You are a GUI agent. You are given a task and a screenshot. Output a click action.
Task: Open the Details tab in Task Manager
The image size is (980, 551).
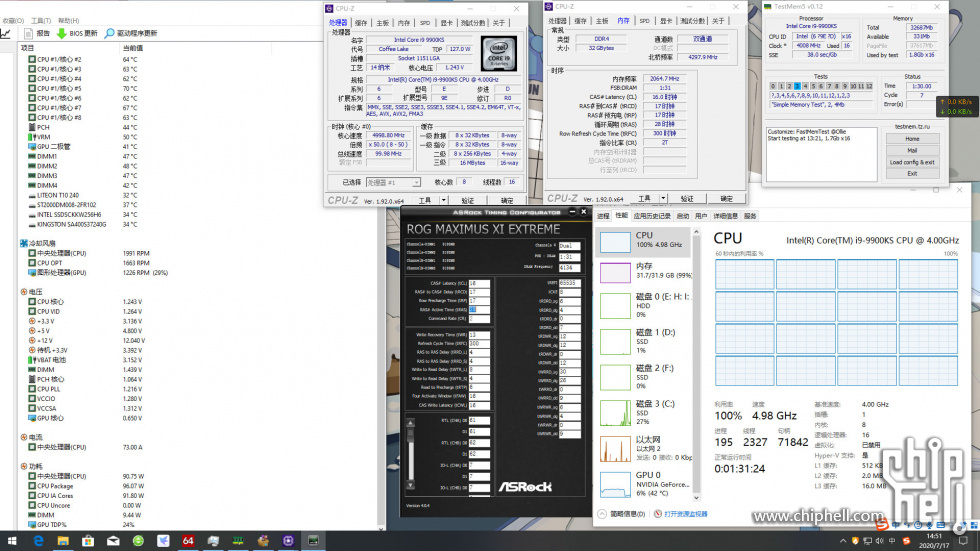725,216
